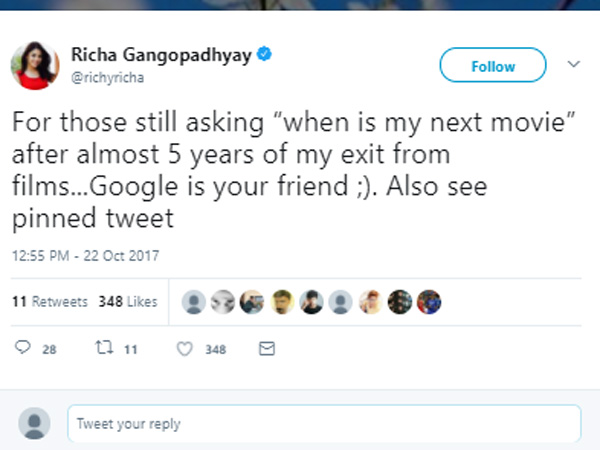View the 348 Likes list
Viewport: 600px width, 450px height.
pos(127,301)
